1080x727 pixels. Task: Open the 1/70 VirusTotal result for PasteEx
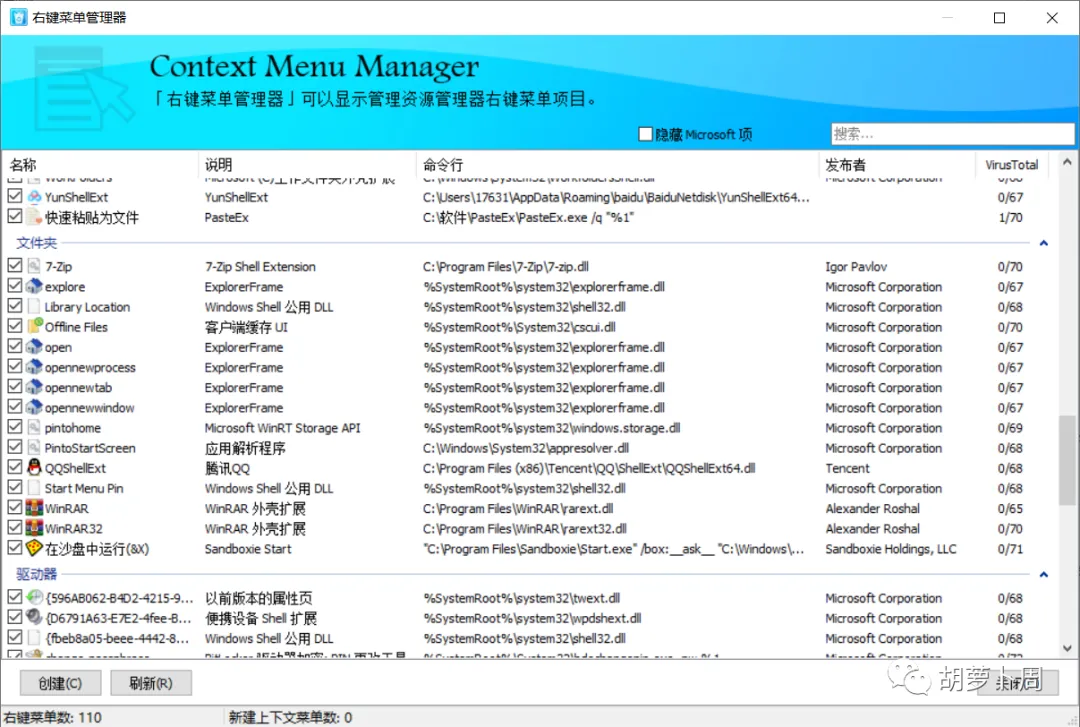[1010, 218]
